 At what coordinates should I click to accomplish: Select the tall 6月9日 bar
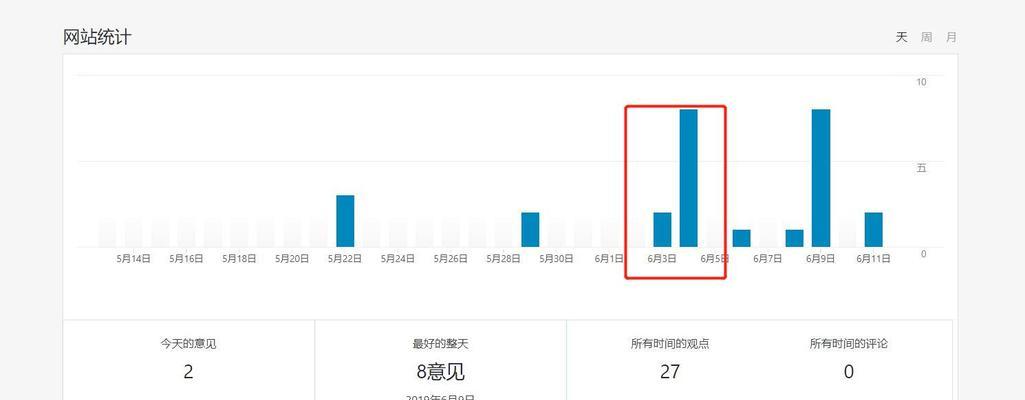[820, 178]
